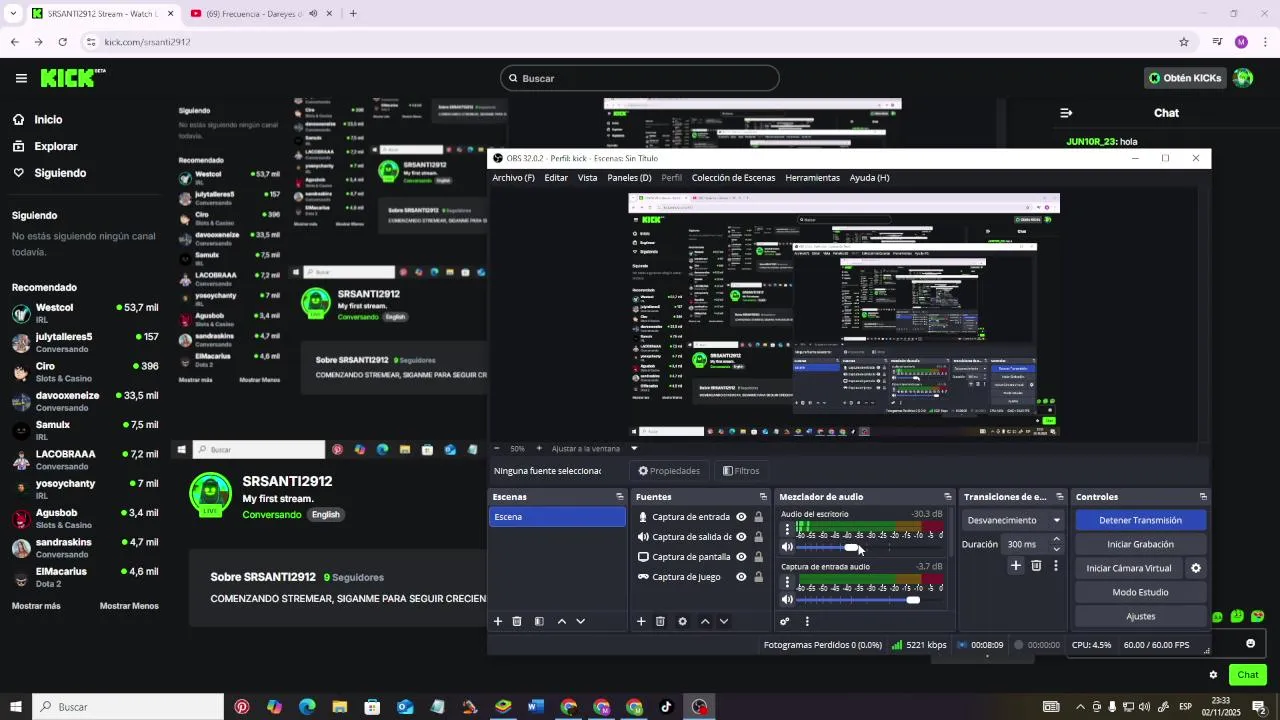Open scene filters icon in Escenas panel
Viewport: 1280px width, 720px height.
[539, 621]
